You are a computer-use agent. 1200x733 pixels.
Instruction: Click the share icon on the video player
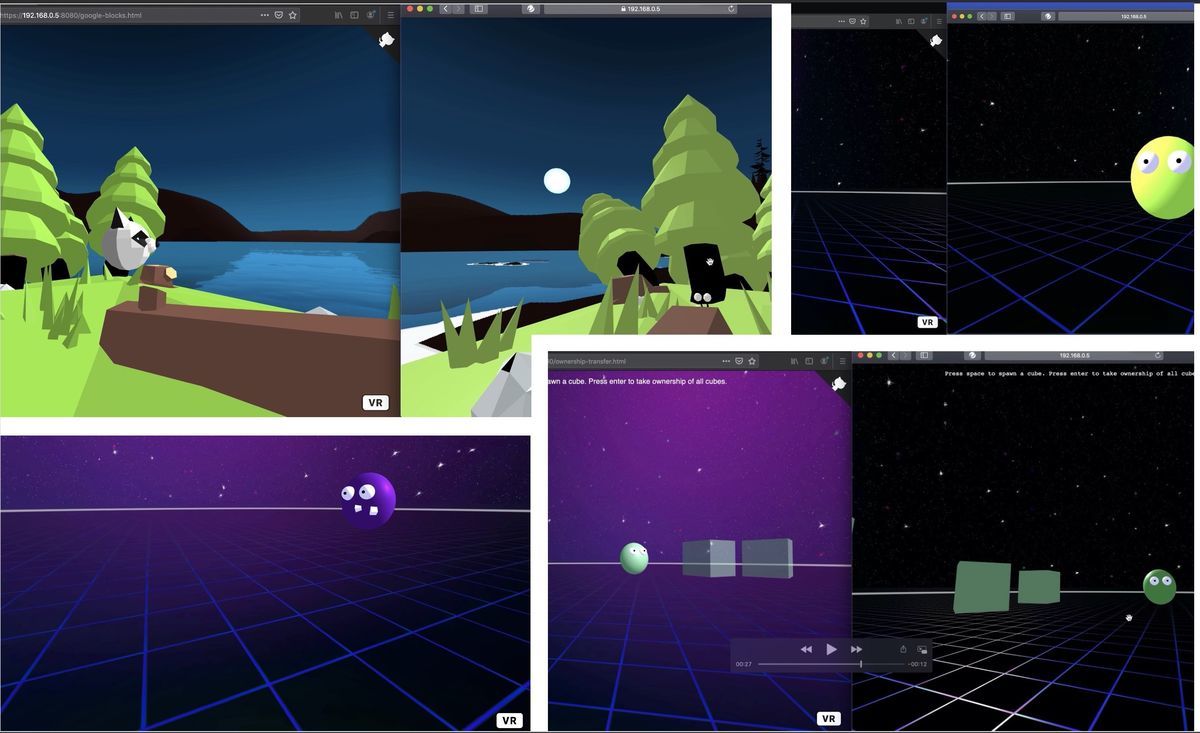click(x=903, y=649)
